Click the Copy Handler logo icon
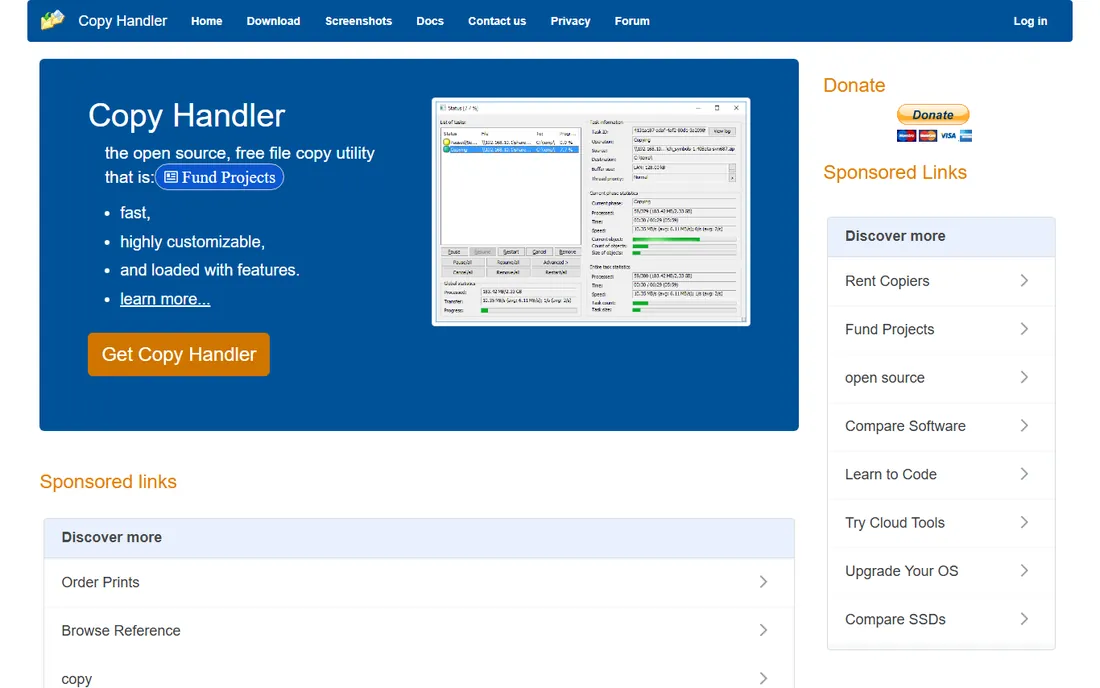This screenshot has width=1100, height=688. pyautogui.click(x=53, y=20)
